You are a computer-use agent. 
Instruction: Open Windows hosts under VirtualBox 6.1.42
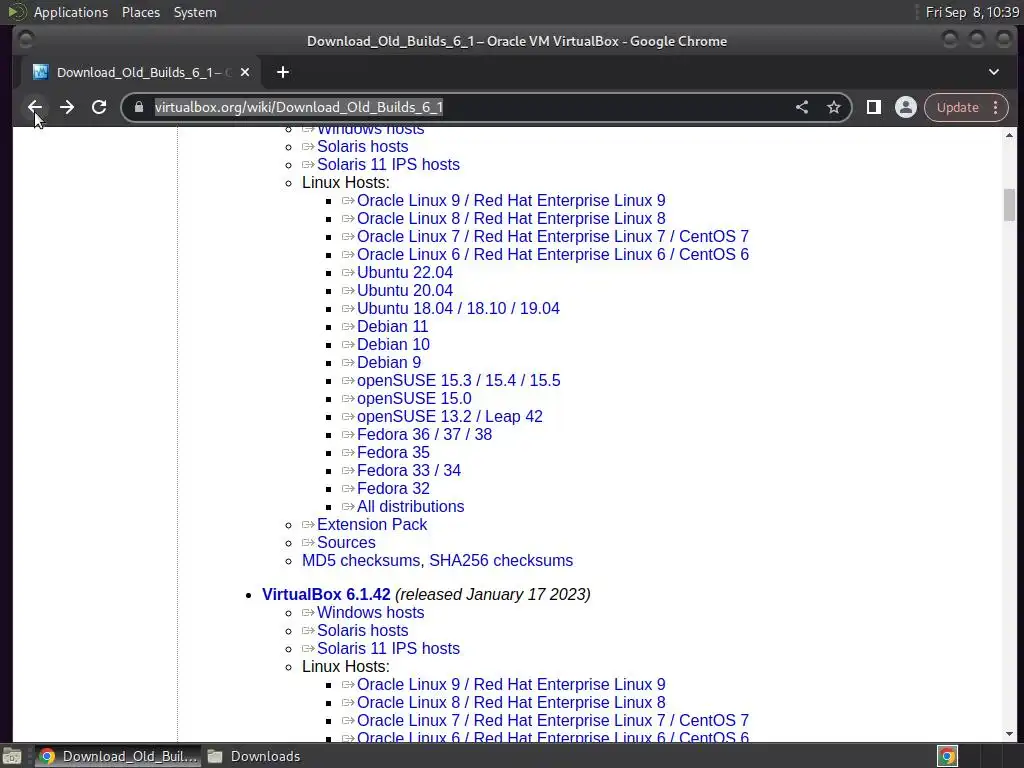[370, 613]
